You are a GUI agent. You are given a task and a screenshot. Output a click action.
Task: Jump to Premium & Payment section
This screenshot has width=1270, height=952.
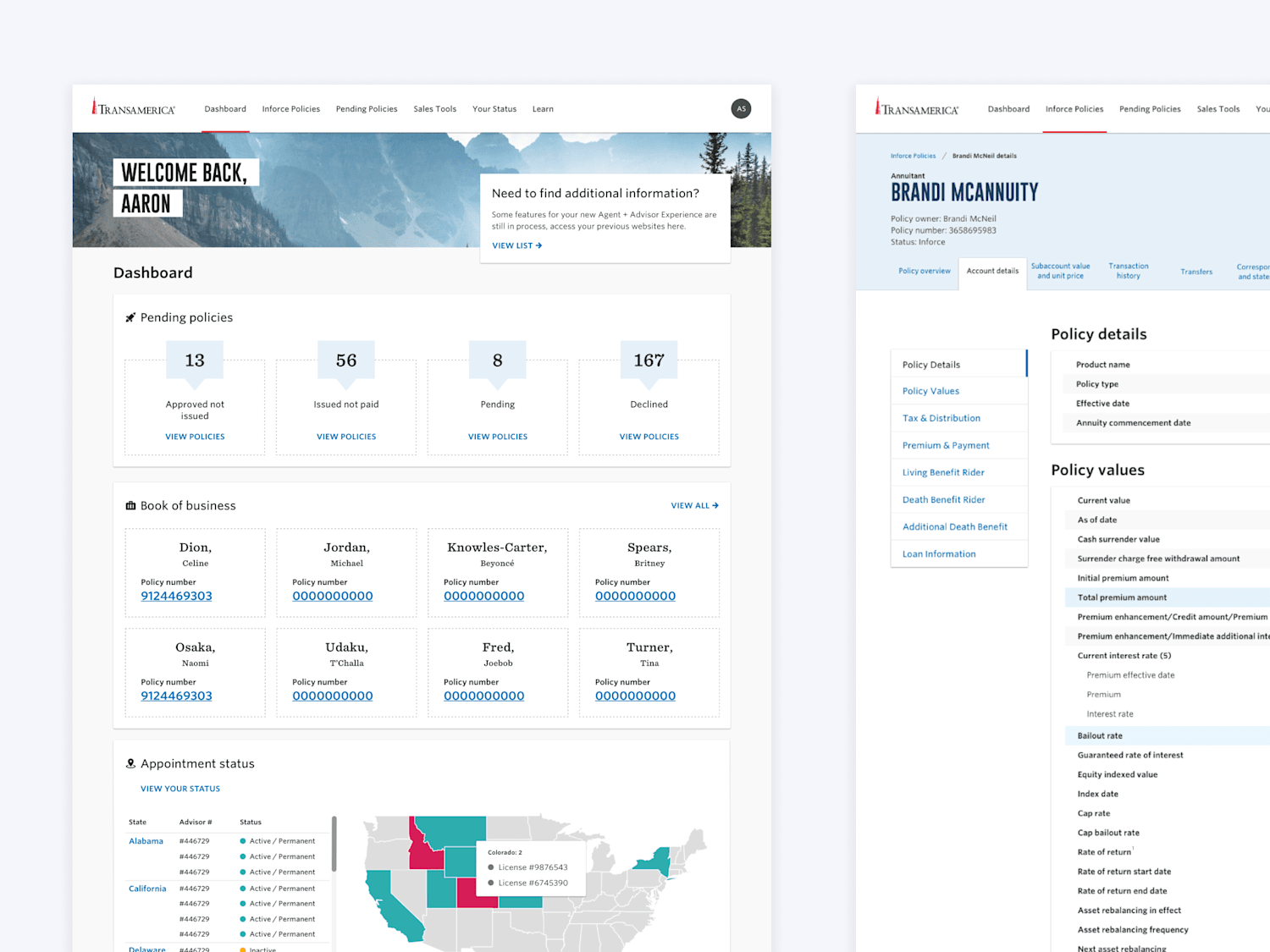click(959, 445)
